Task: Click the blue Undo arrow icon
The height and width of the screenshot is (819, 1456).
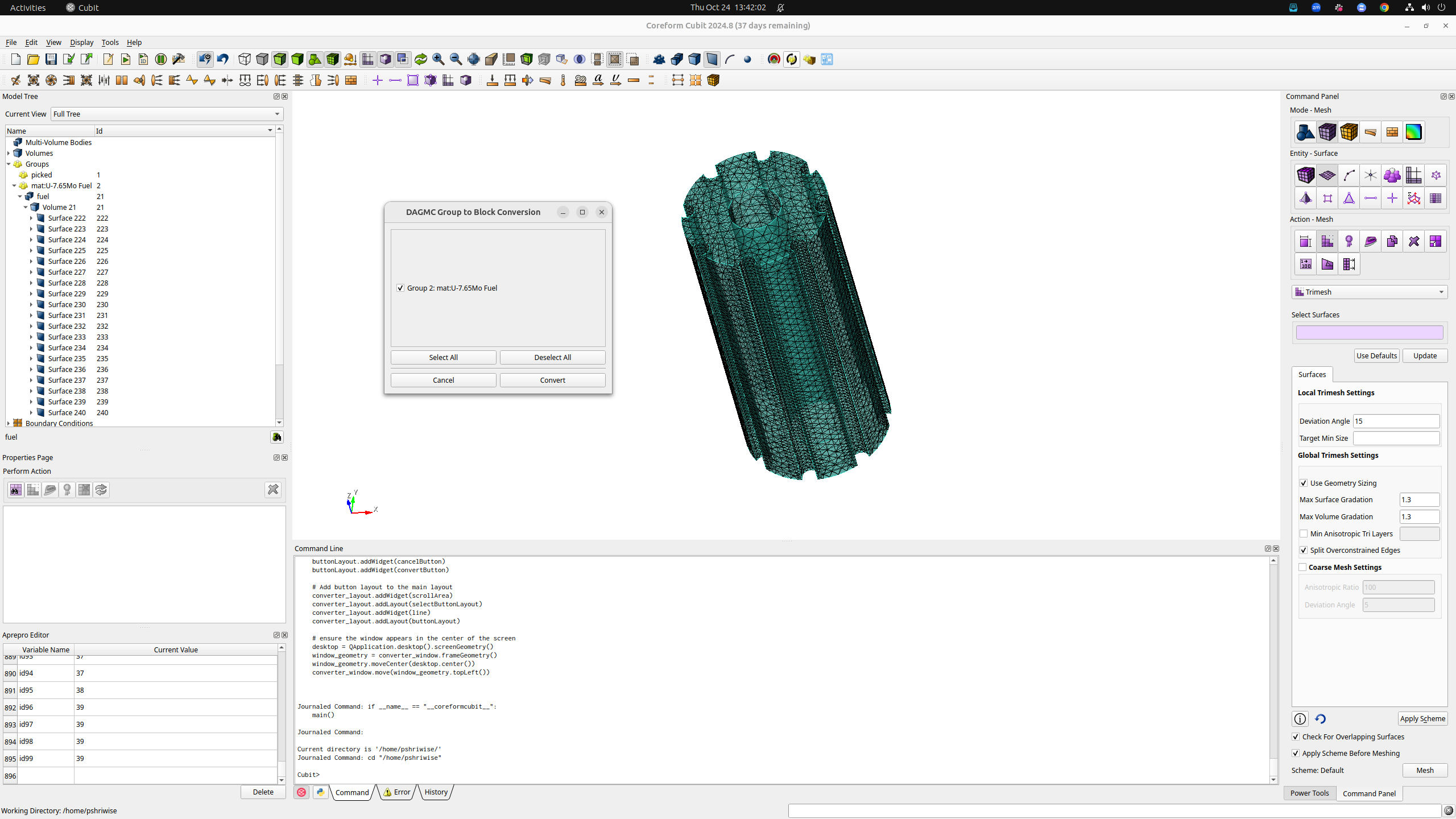Action: point(223,59)
